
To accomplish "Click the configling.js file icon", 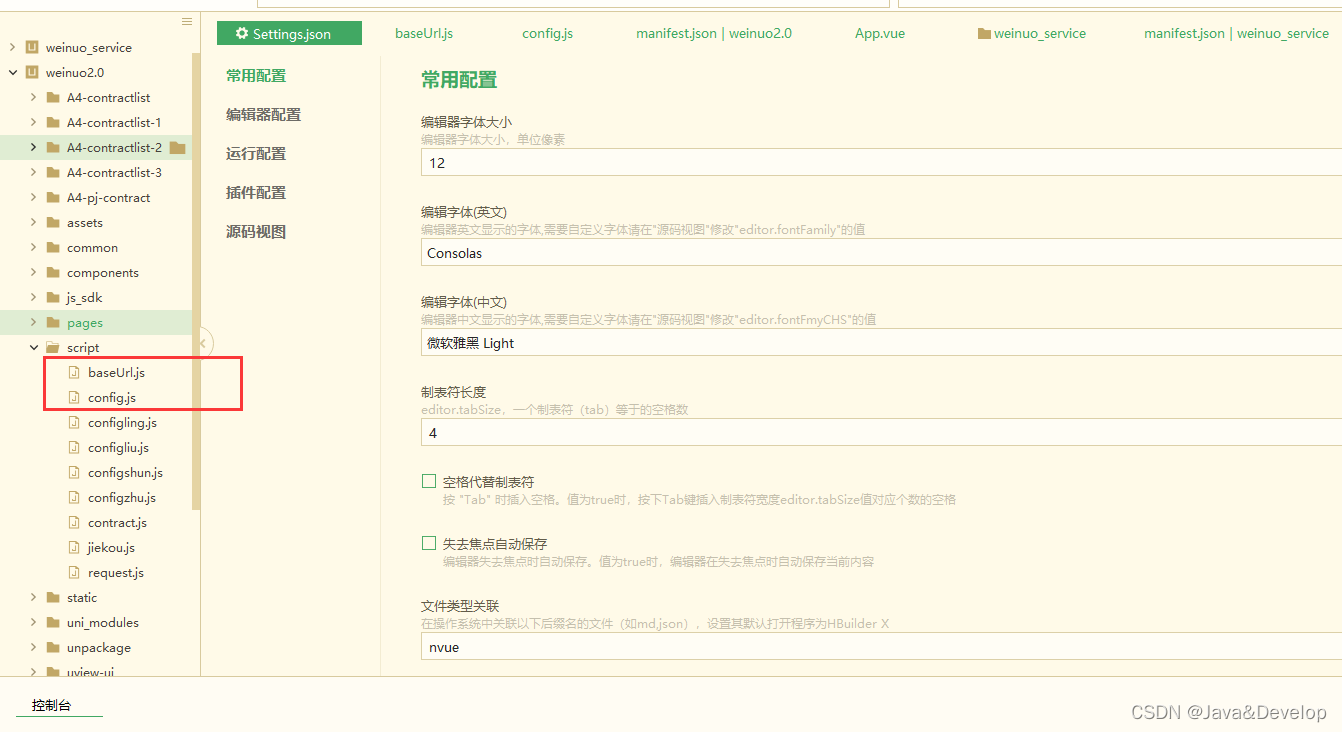I will (x=73, y=422).
